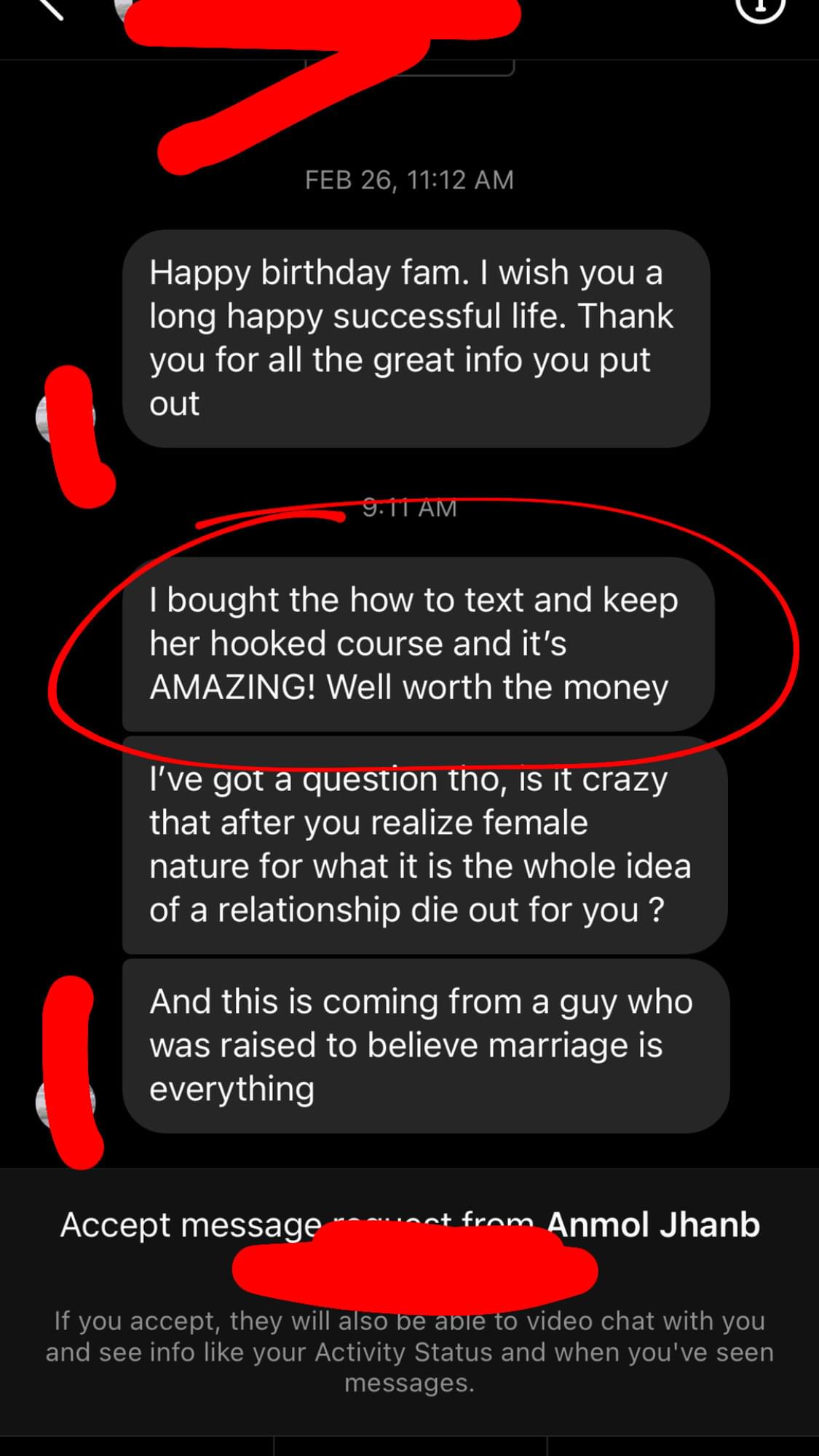The image size is (819, 1456).
Task: Tap the 9:11 AM timestamp
Action: (409, 508)
